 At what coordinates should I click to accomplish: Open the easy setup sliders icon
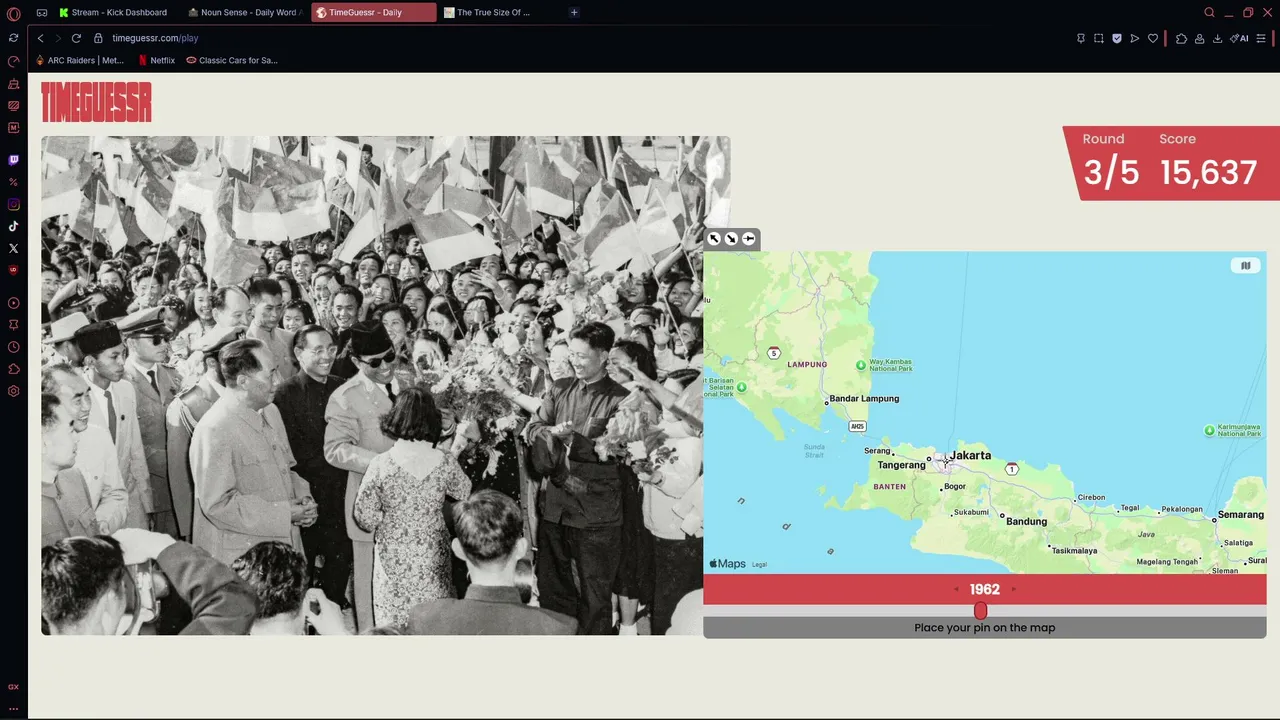pos(1262,38)
